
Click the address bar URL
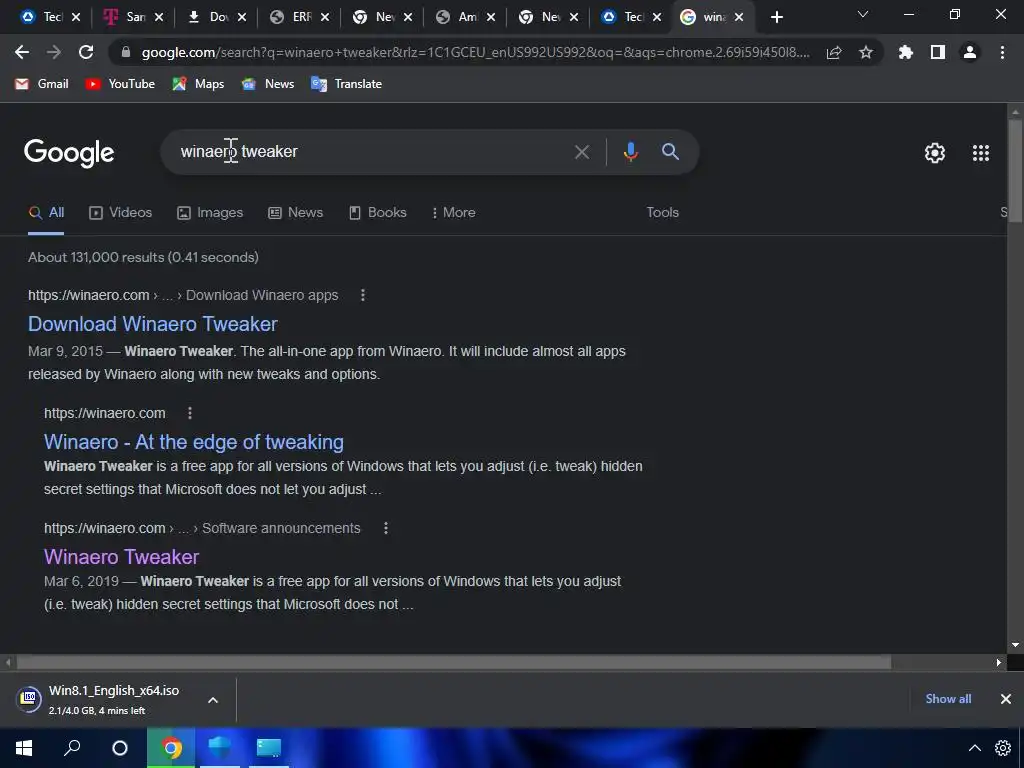point(475,52)
